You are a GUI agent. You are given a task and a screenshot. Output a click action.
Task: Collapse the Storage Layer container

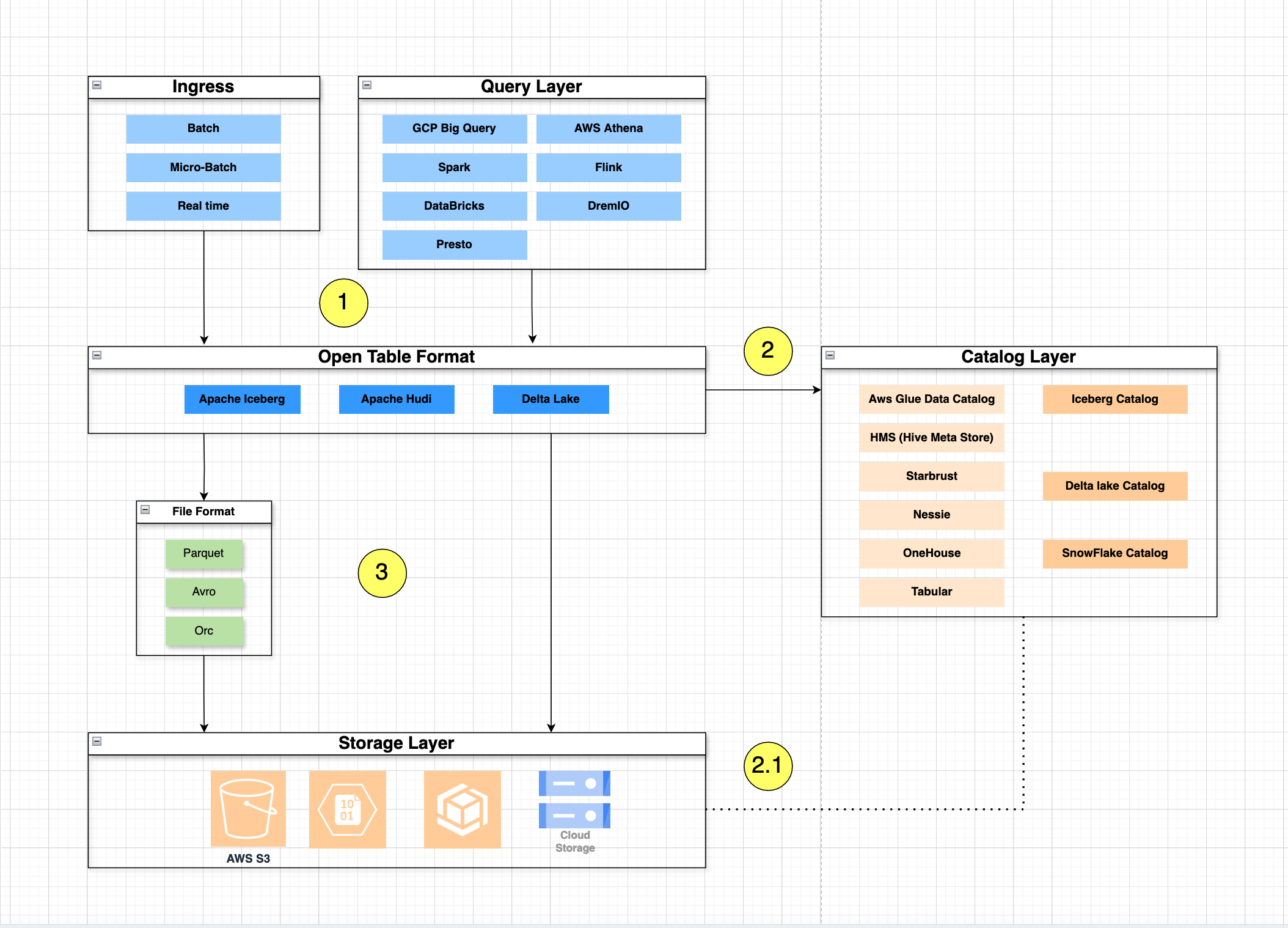coord(97,742)
